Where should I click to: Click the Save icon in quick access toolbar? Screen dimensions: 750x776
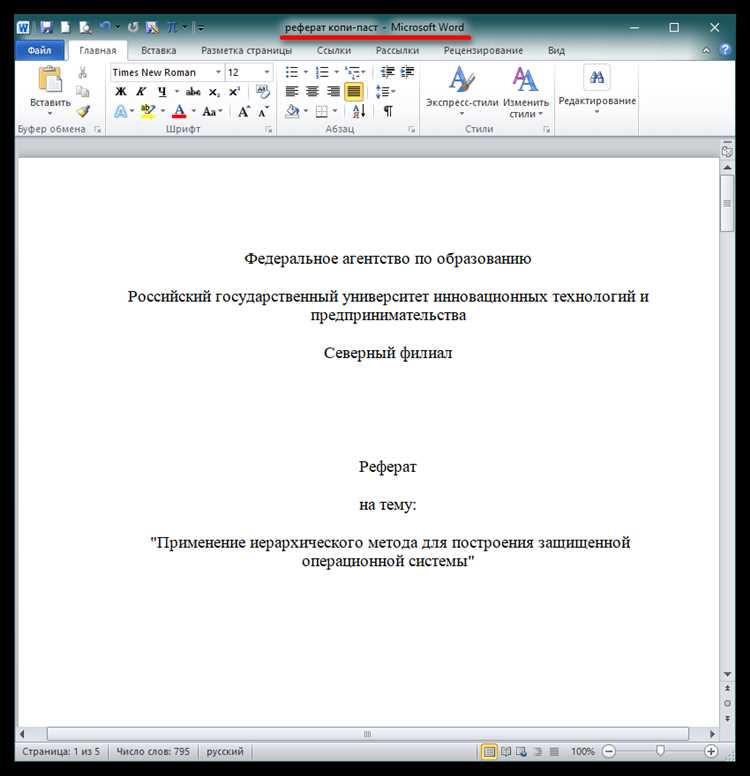tap(46, 27)
